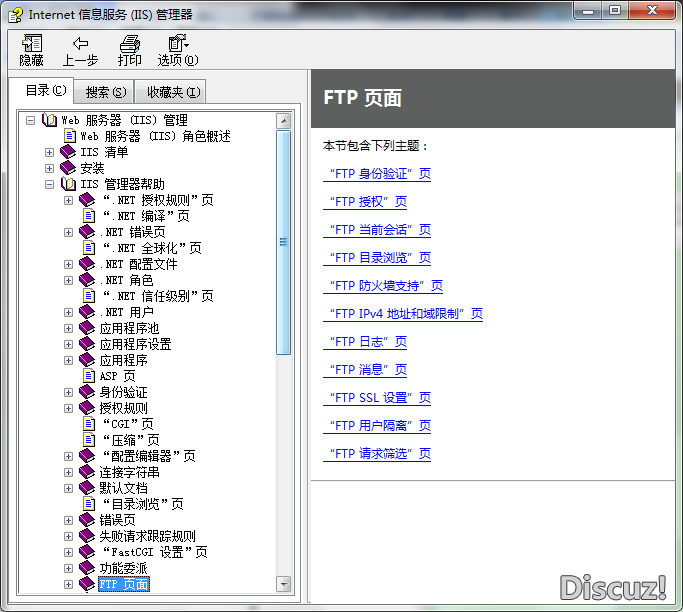Click the page icon for ".NET 编译" 页
Image resolution: width=683 pixels, height=612 pixels.
coord(89,216)
